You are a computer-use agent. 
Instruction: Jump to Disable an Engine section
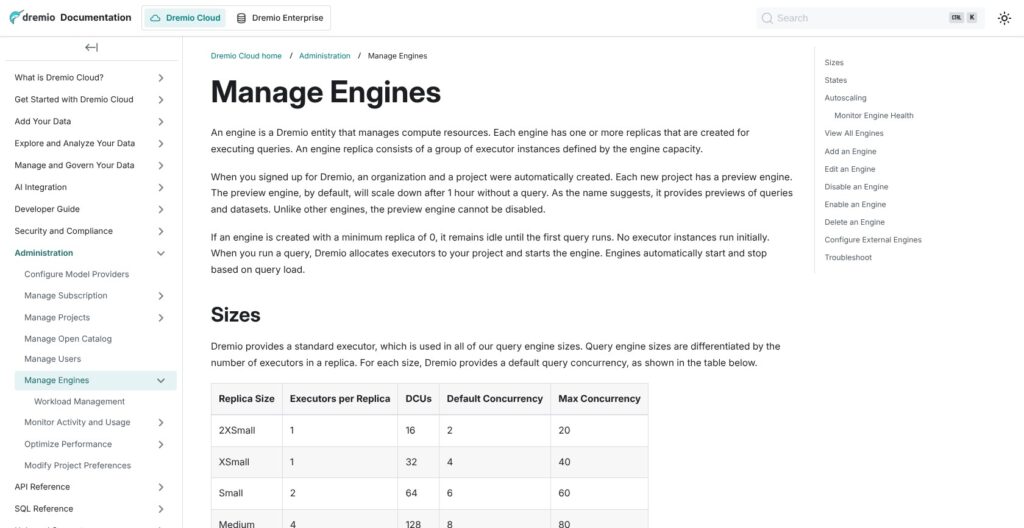pyautogui.click(x=856, y=187)
